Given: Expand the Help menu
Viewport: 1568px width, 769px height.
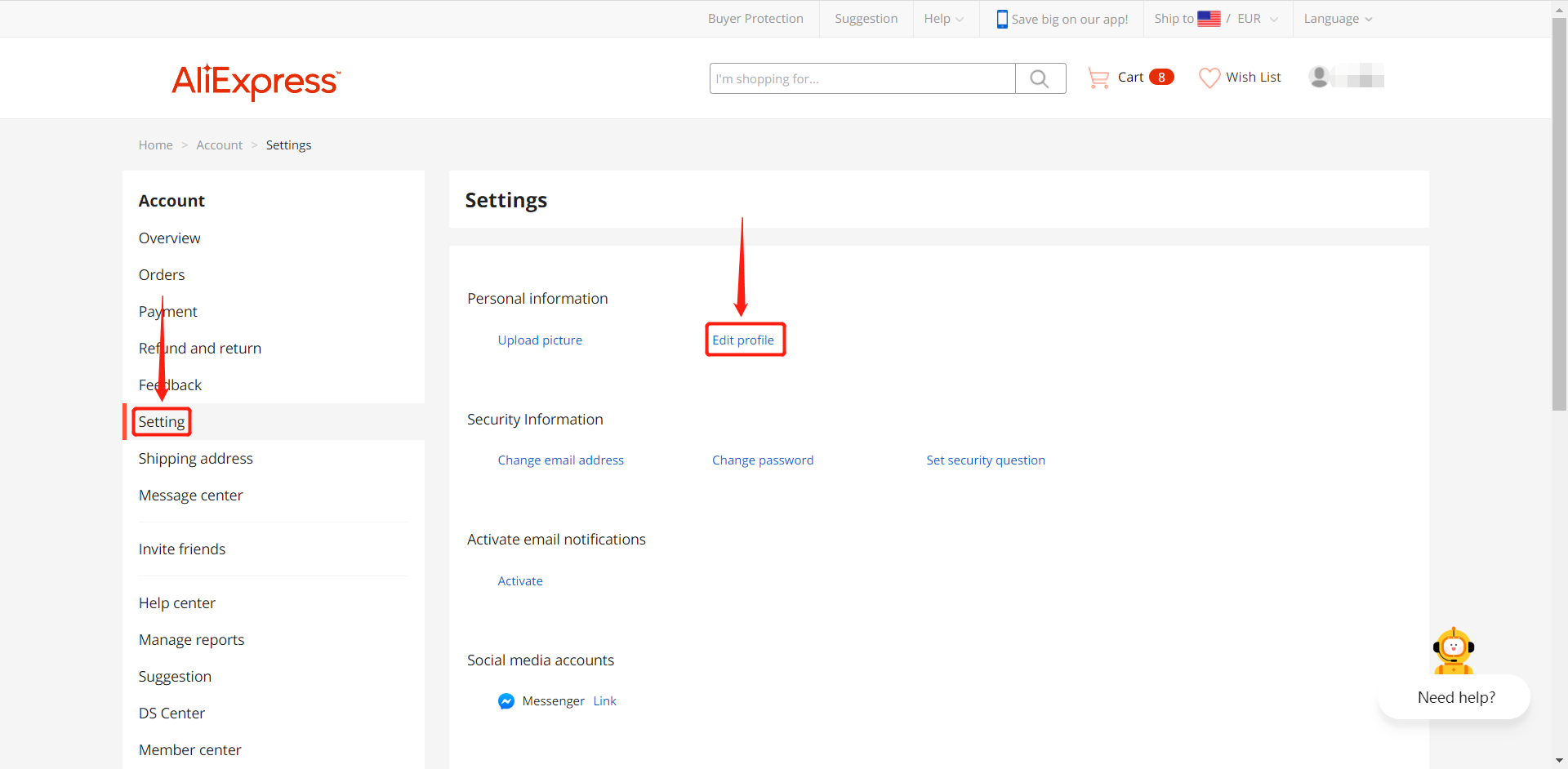Looking at the screenshot, I should point(943,18).
